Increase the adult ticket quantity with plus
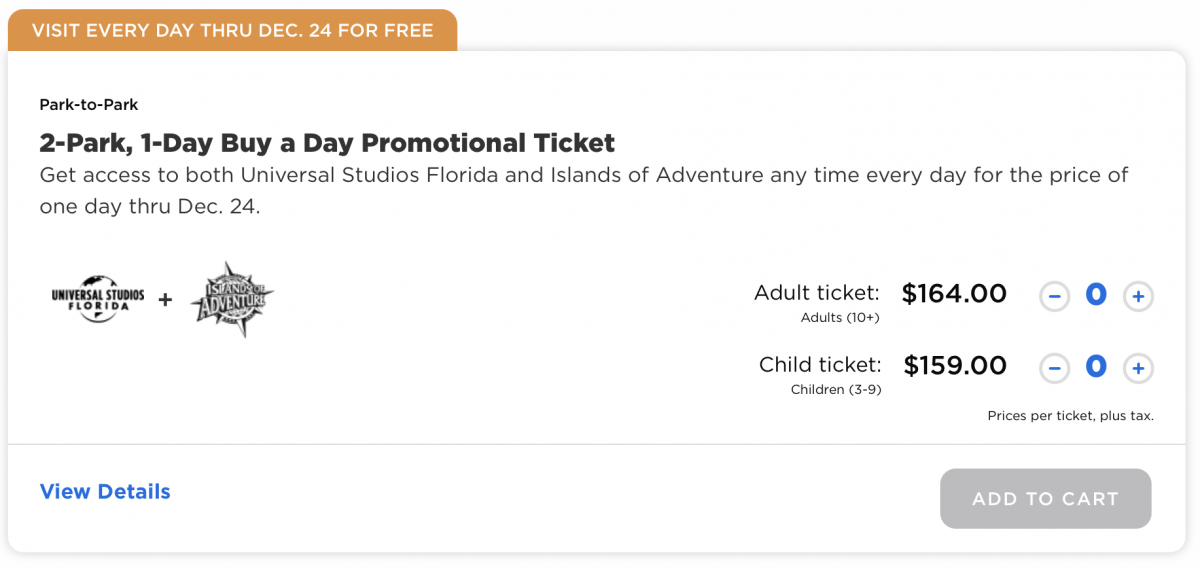 1138,296
